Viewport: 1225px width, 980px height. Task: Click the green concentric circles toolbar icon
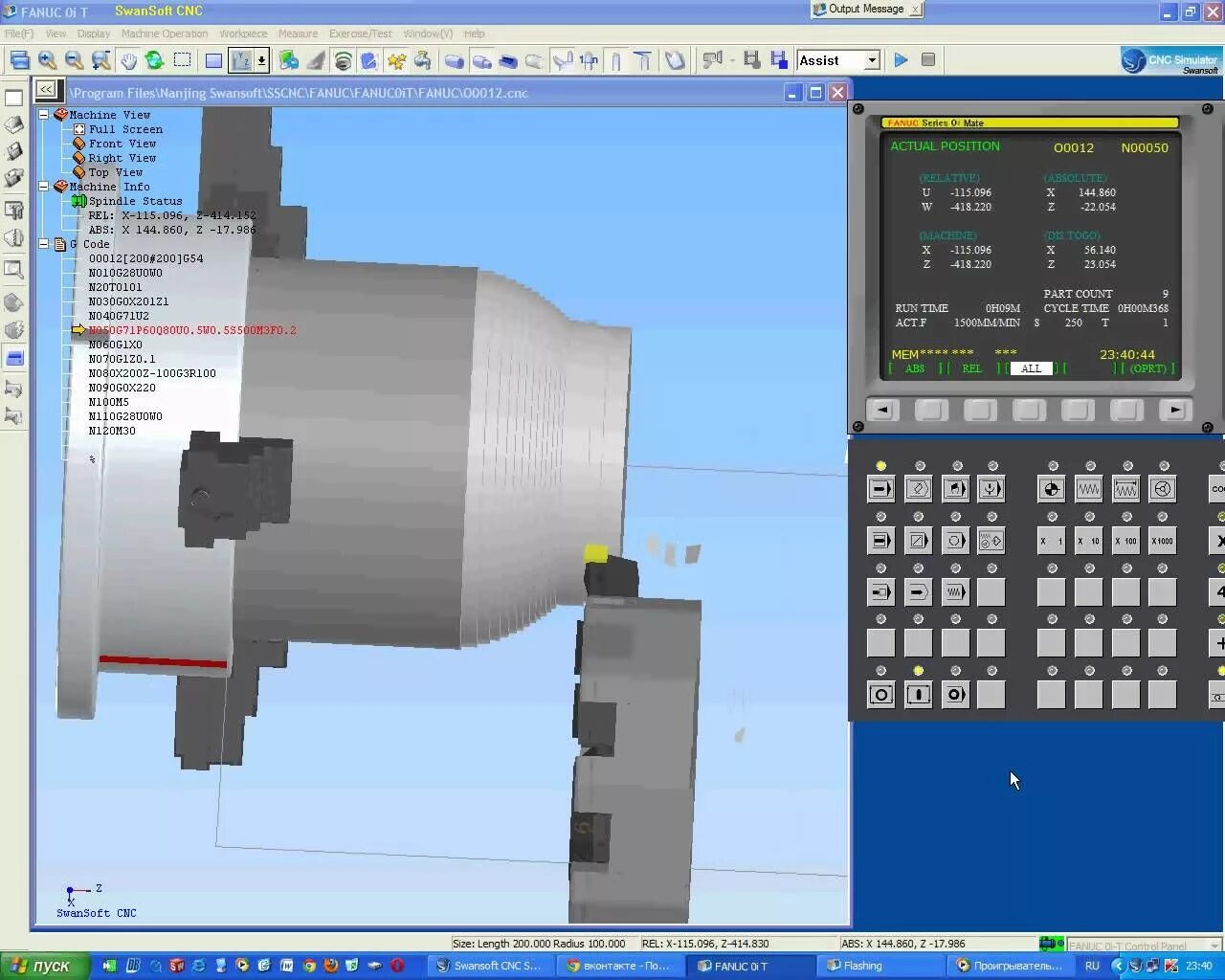343,60
